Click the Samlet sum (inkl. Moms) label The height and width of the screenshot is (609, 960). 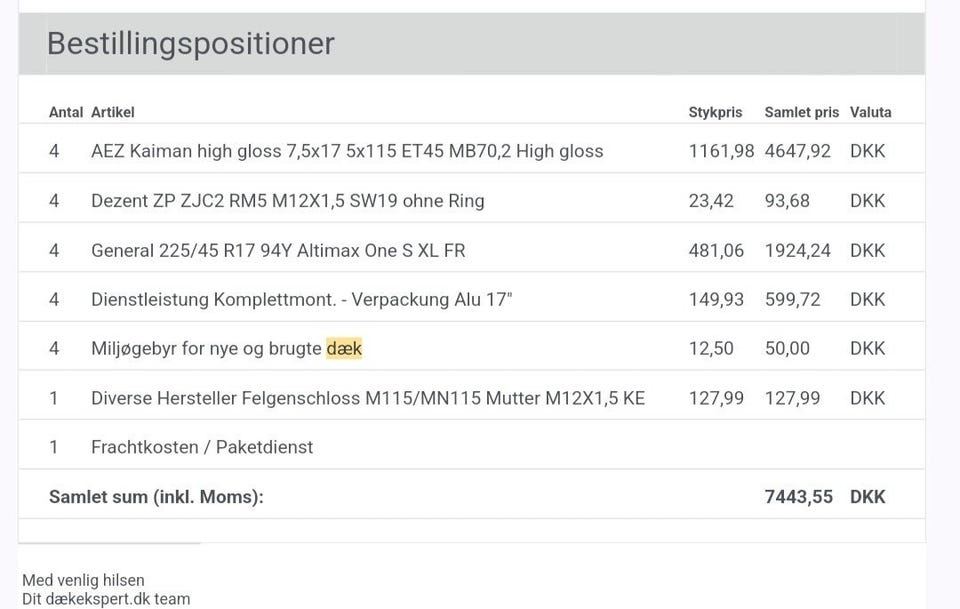click(x=156, y=497)
